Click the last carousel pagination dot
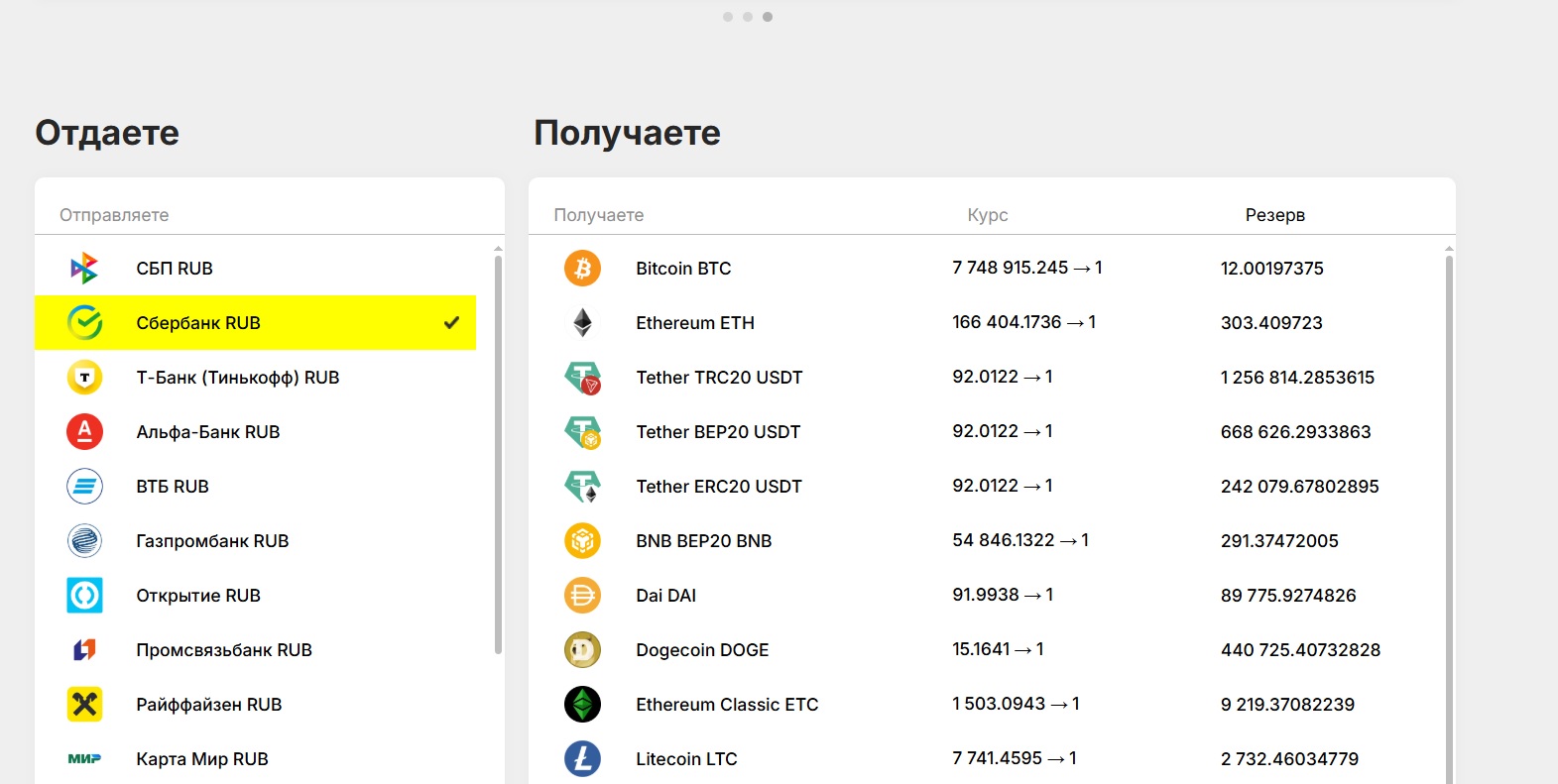 pyautogui.click(x=768, y=17)
